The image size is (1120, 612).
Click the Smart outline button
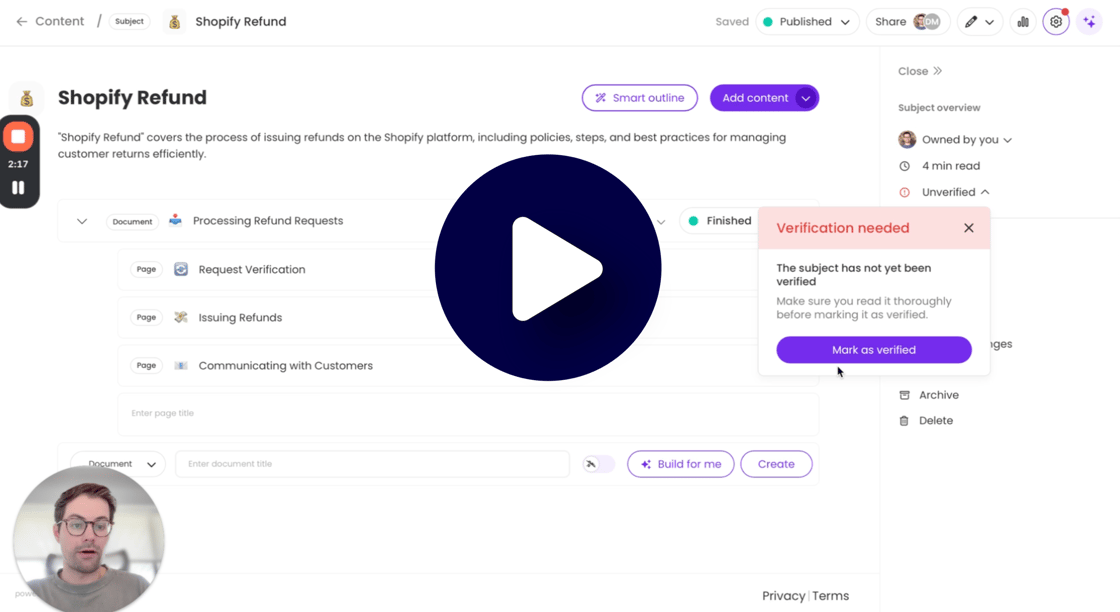[639, 98]
